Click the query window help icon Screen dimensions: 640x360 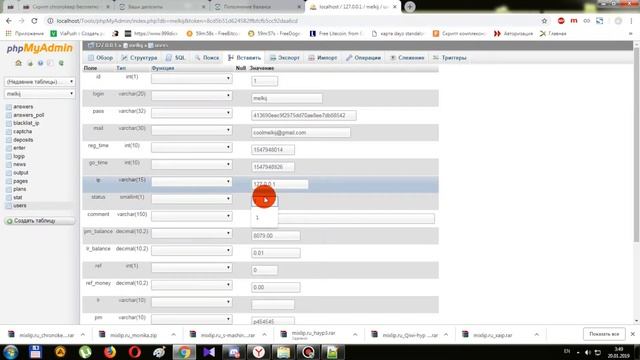tap(40, 63)
